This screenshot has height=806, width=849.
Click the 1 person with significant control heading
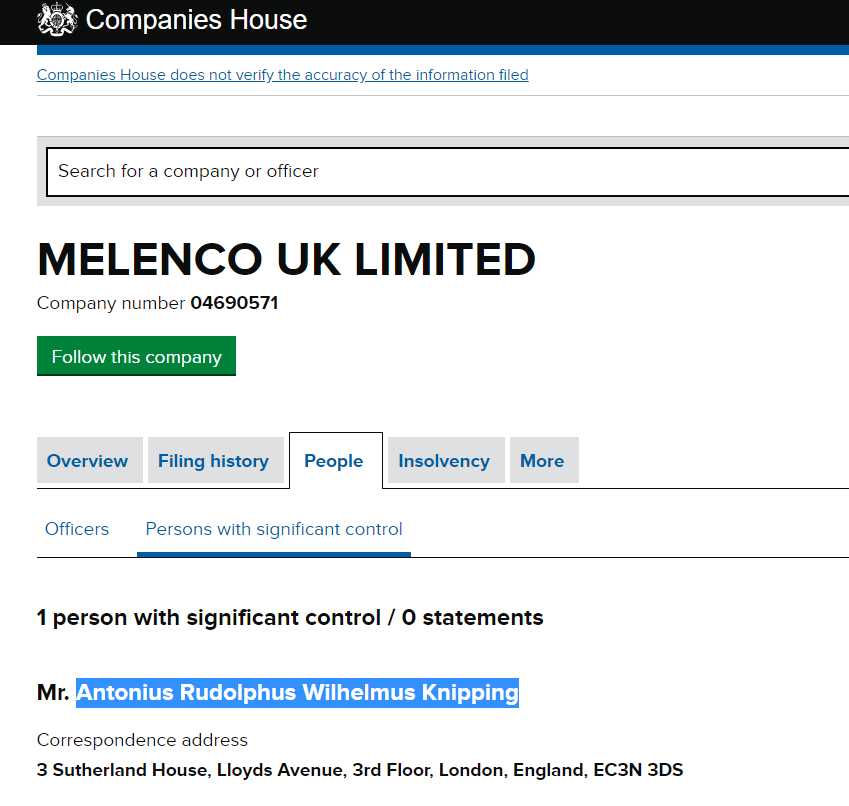tap(290, 617)
